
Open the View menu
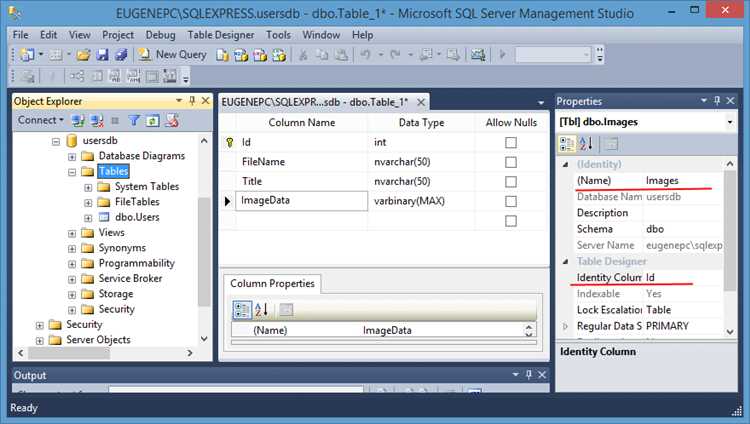[79, 35]
